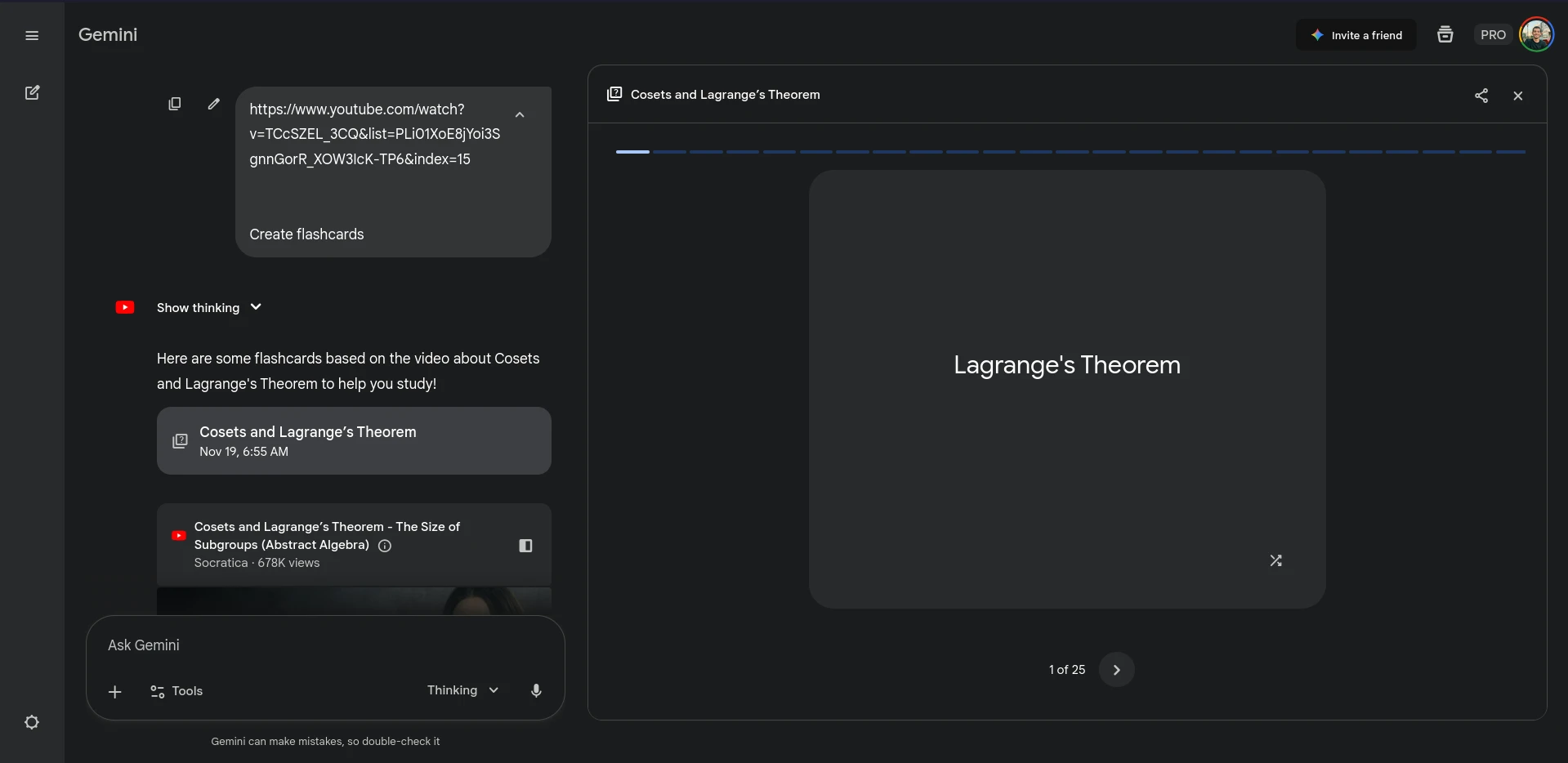The image size is (1568, 763).
Task: Edit the prompt with the pencil icon
Action: pos(213,104)
